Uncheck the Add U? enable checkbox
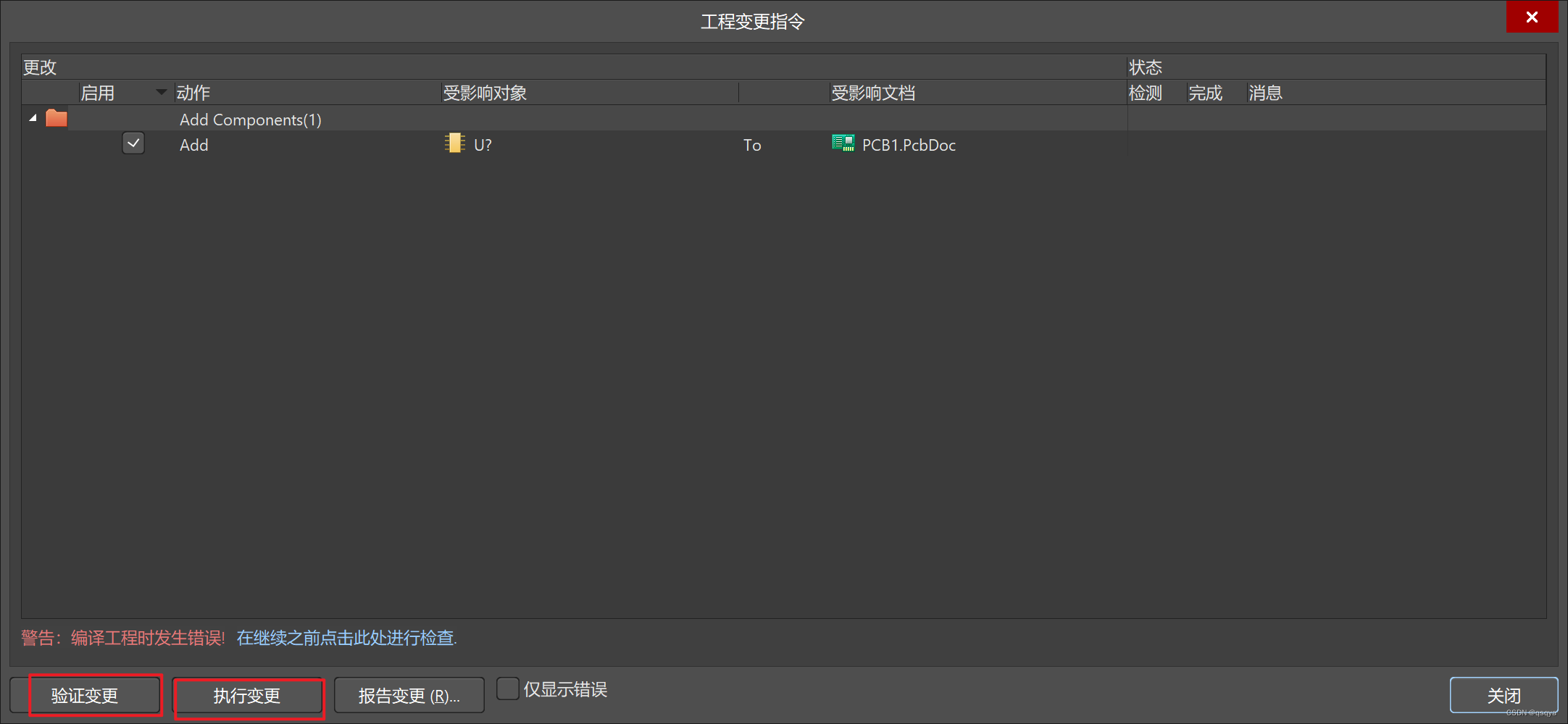Screen dimensions: 1568x724 [133, 143]
